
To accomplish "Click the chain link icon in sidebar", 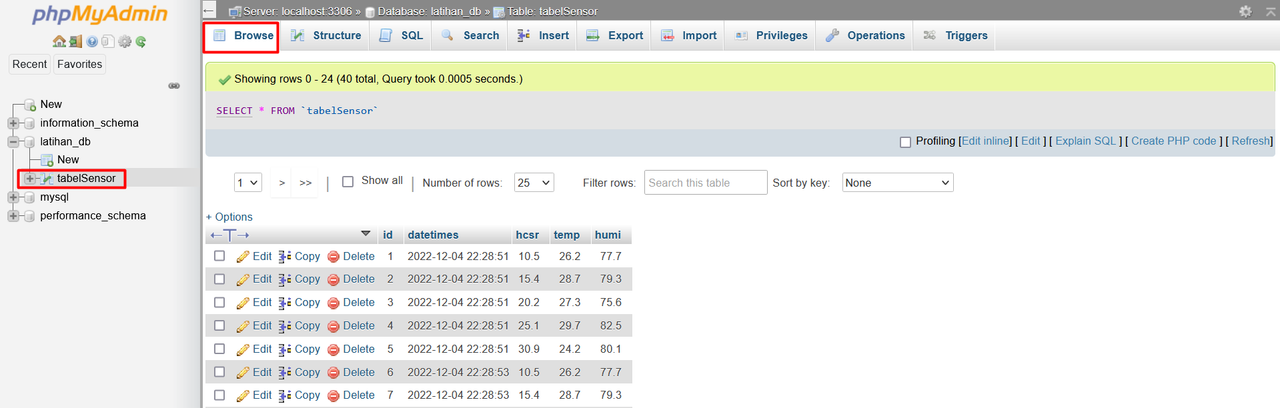I will coord(174,86).
